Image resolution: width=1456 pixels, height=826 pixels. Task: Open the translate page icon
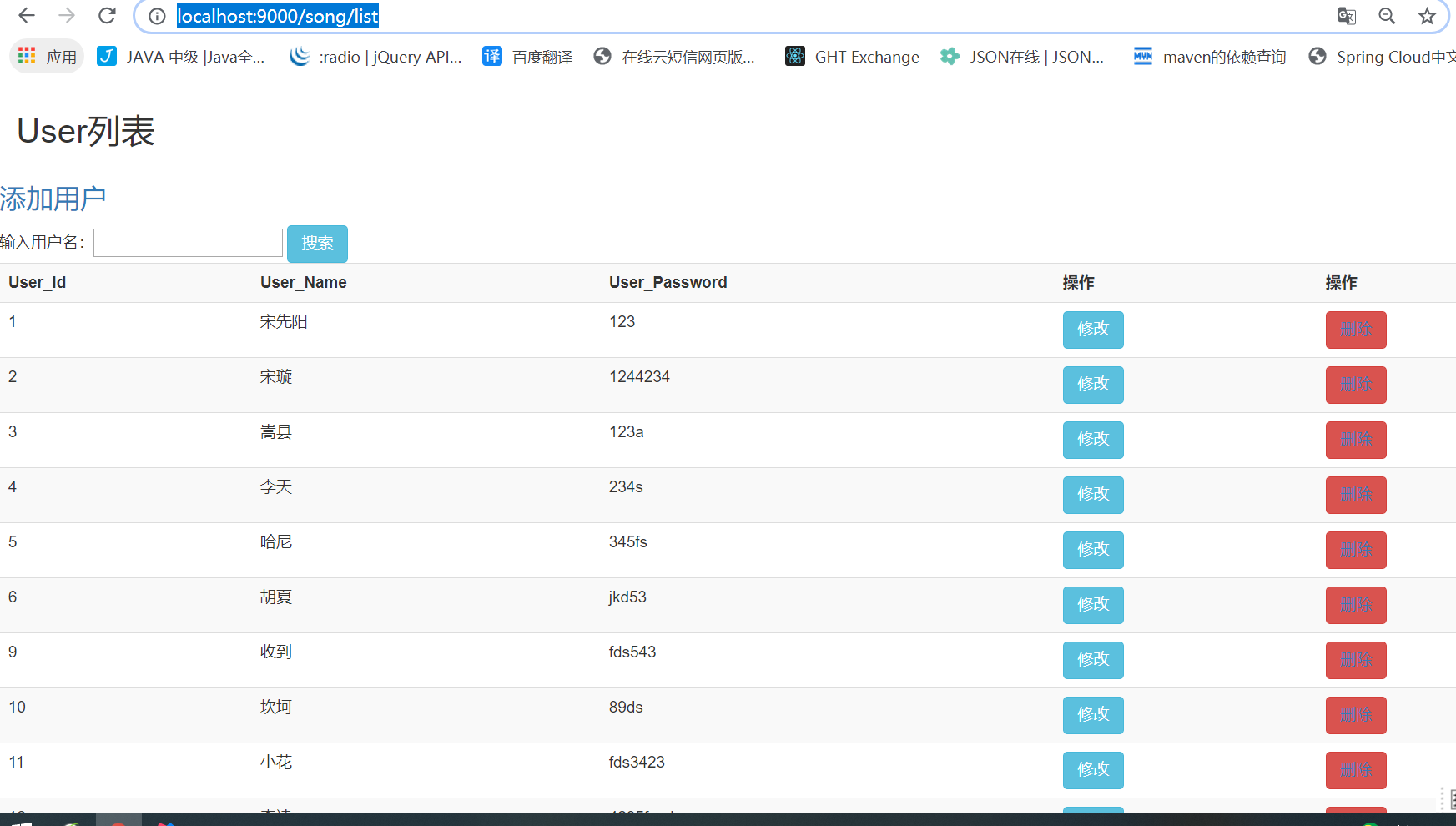(x=1347, y=16)
